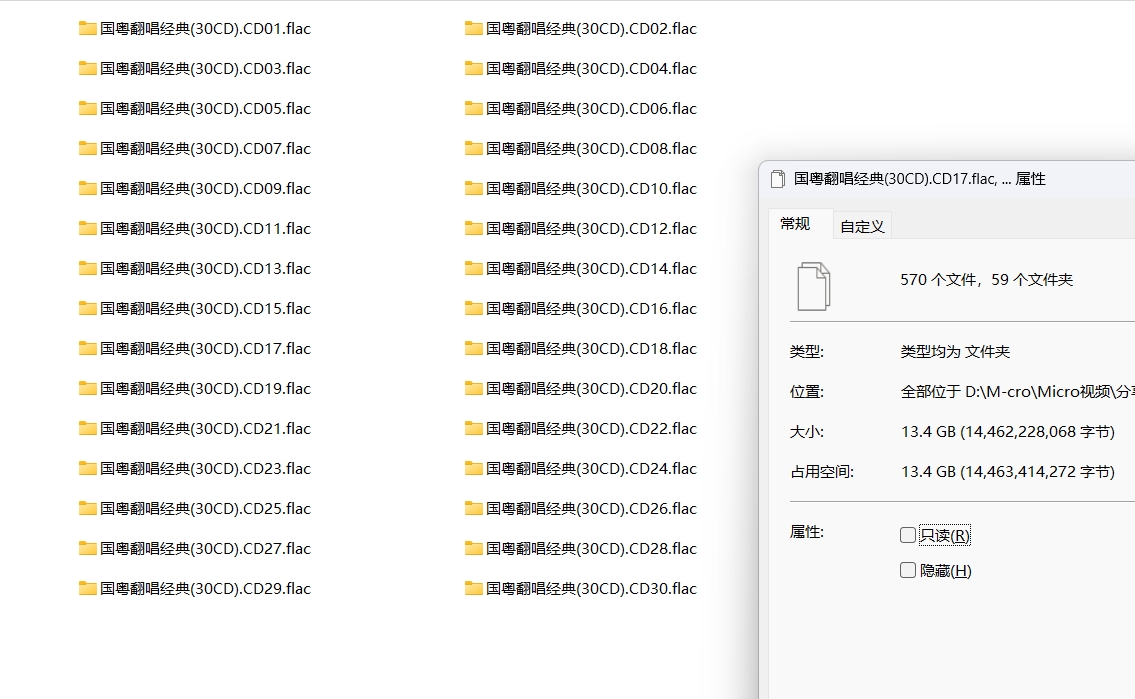Image resolution: width=1135 pixels, height=699 pixels.
Task: Click the folder icon of CD10.flac
Action: 473,189
